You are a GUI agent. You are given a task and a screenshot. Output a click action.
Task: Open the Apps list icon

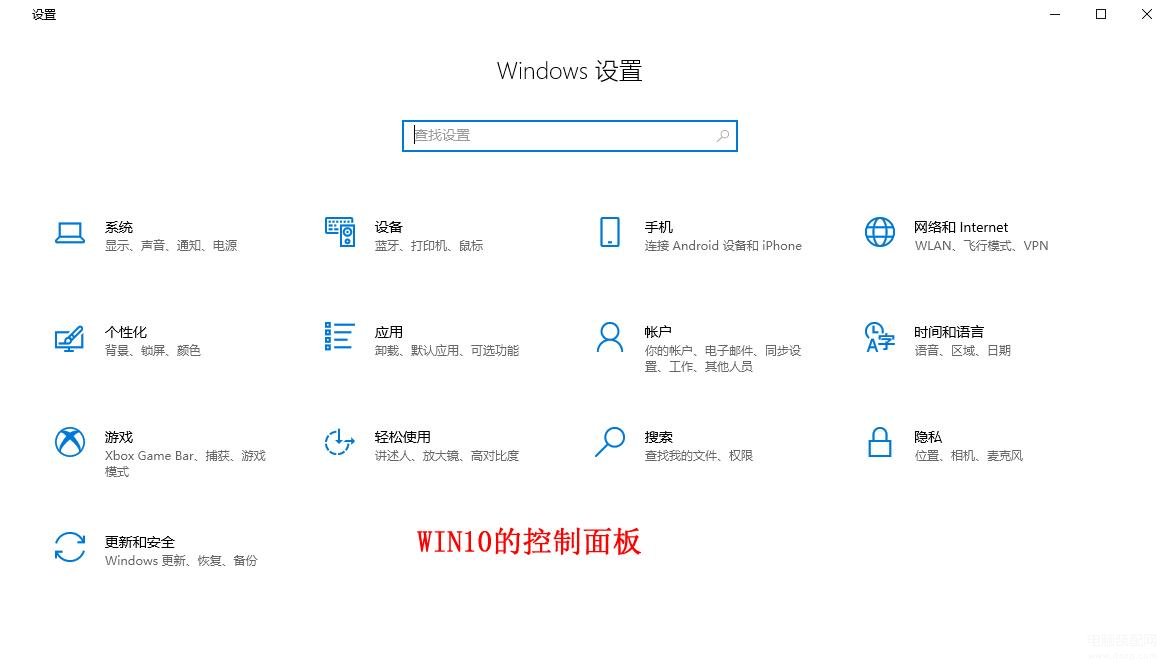pos(339,336)
